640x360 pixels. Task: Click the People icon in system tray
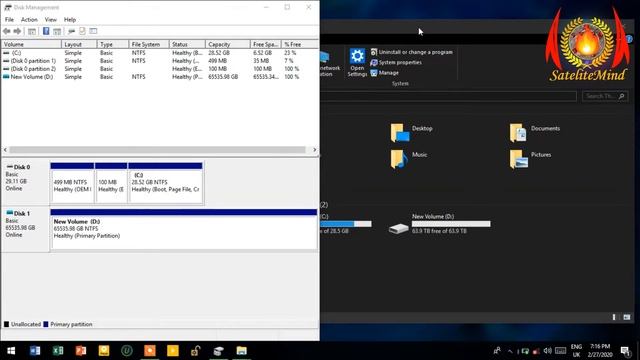click(497, 351)
